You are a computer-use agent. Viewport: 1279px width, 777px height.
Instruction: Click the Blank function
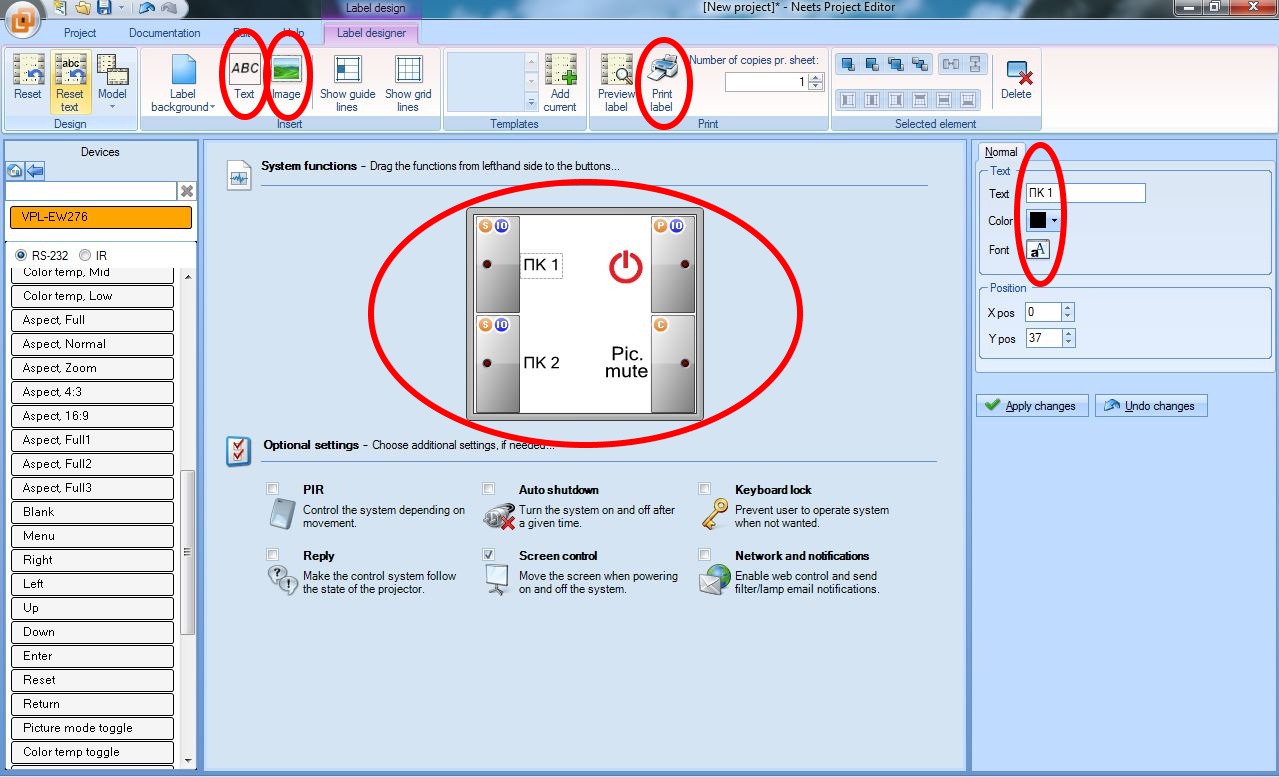pyautogui.click(x=92, y=512)
